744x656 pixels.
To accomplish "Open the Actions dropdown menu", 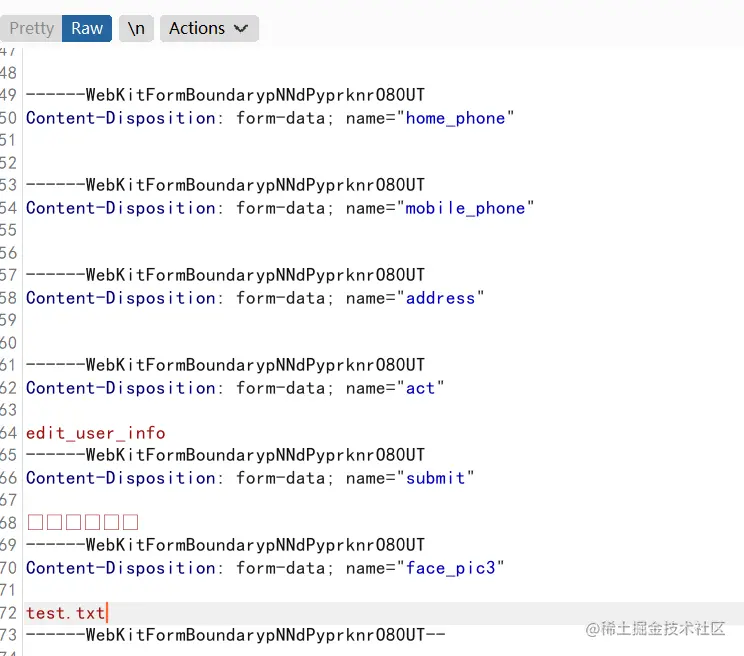I will pos(209,28).
